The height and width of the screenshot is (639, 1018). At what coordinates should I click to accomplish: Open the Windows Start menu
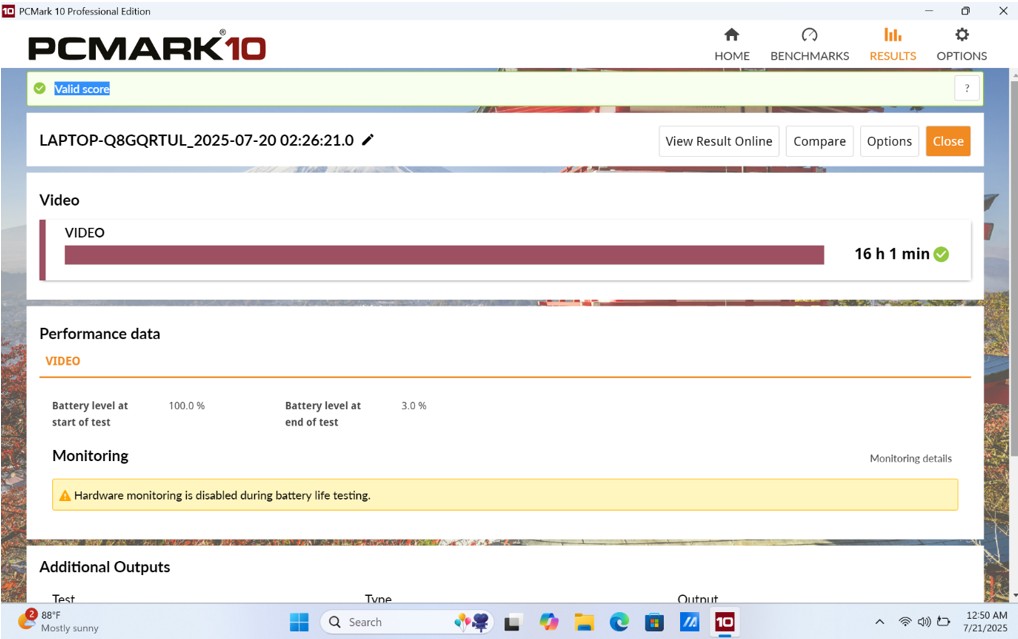click(x=299, y=622)
